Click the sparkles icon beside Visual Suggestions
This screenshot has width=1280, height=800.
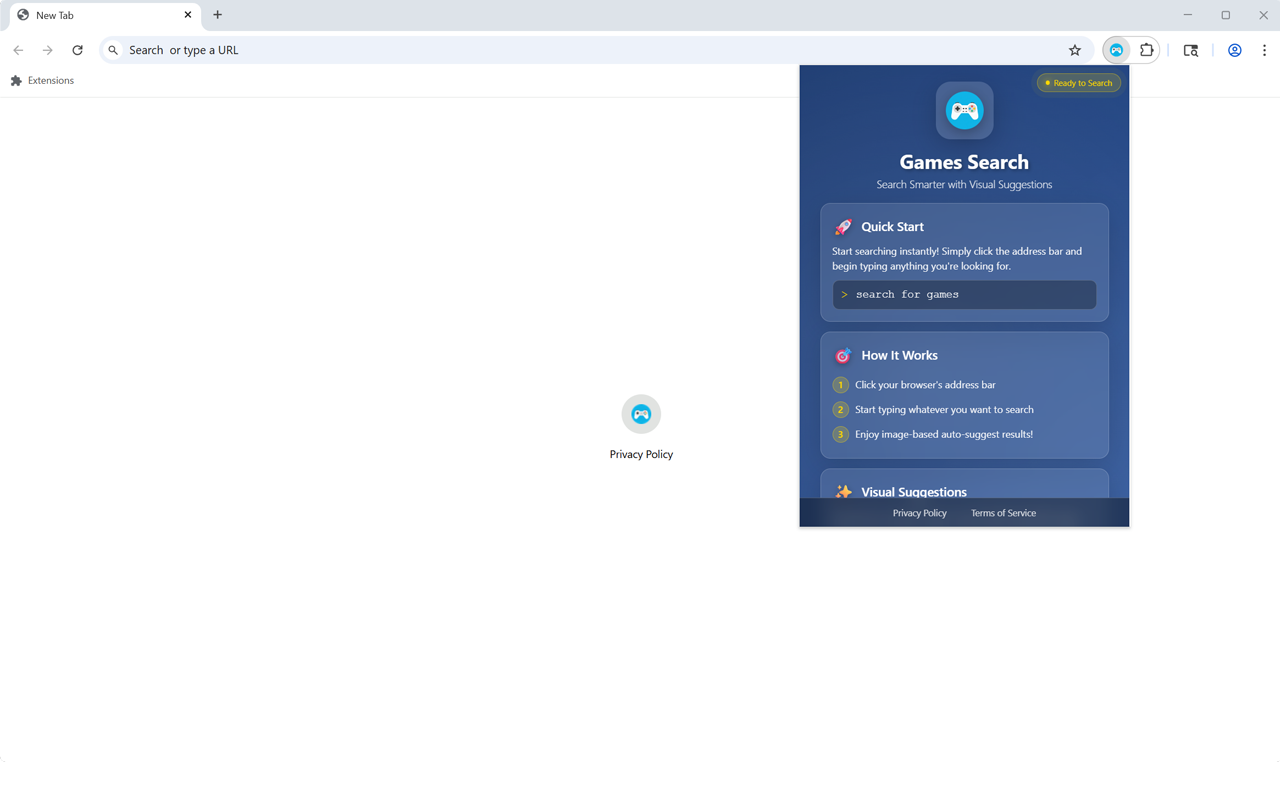click(x=843, y=492)
